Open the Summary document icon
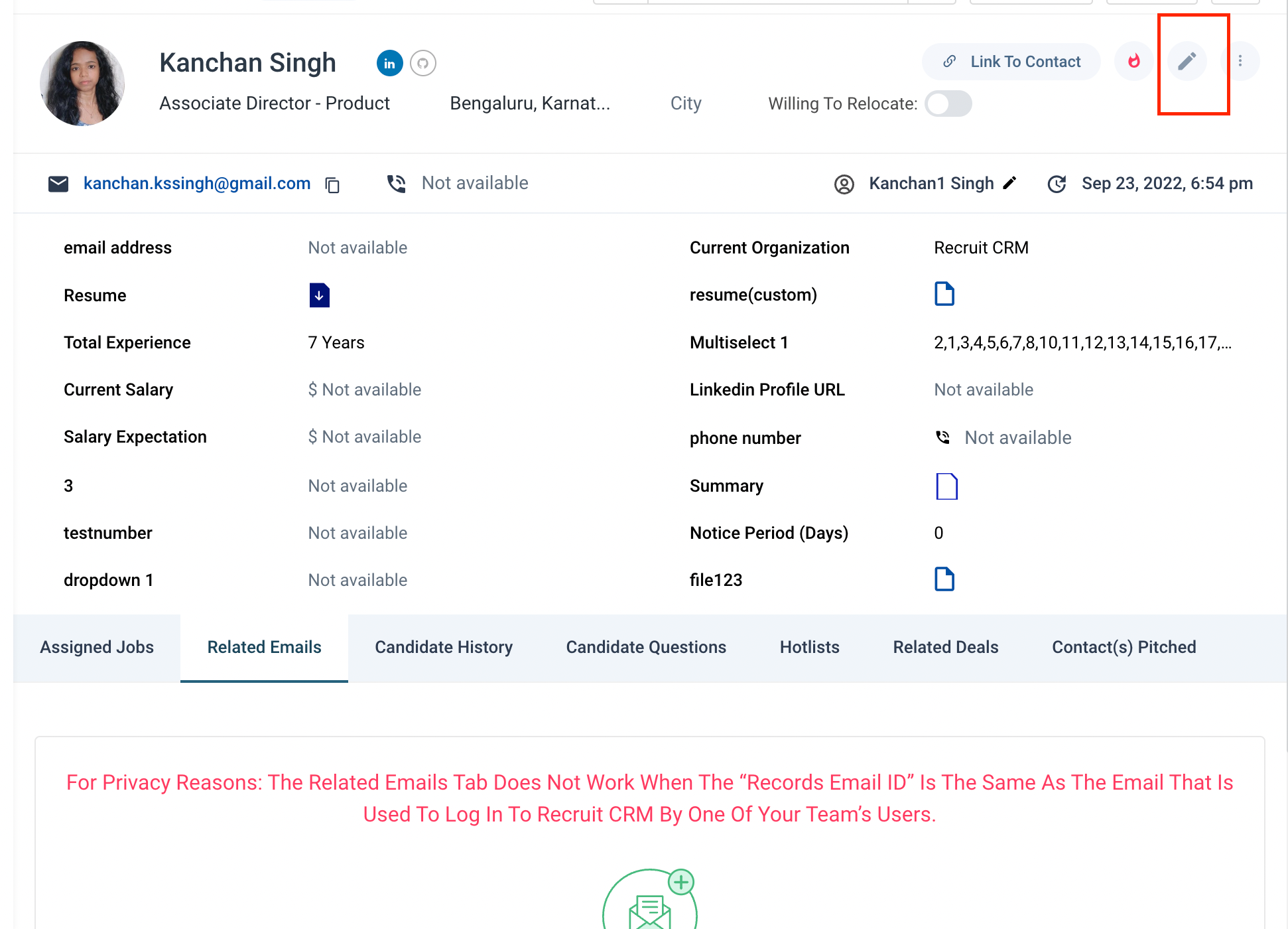Viewport: 1288px width, 929px height. [946, 486]
